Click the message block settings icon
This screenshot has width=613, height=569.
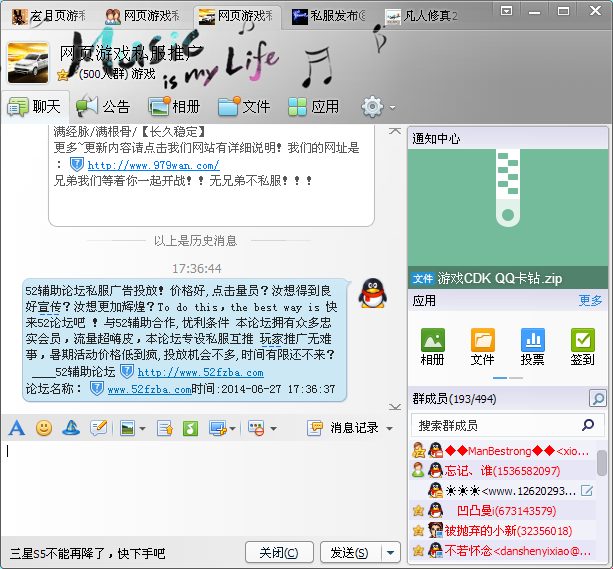tap(256, 428)
